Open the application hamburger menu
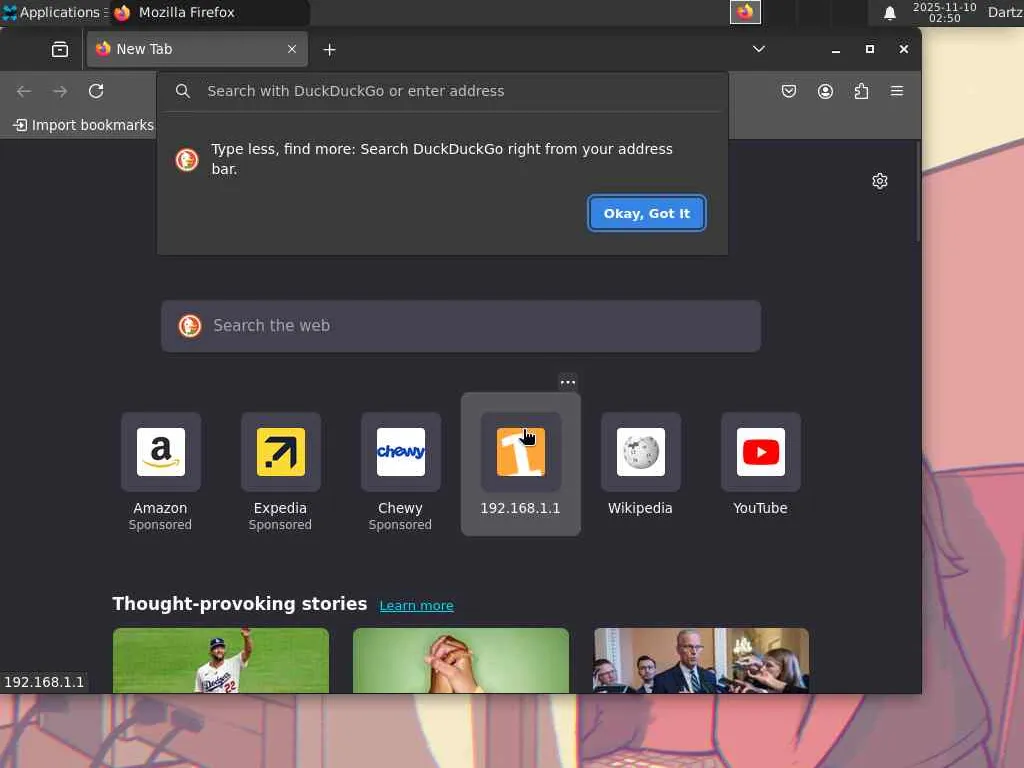 [x=897, y=91]
